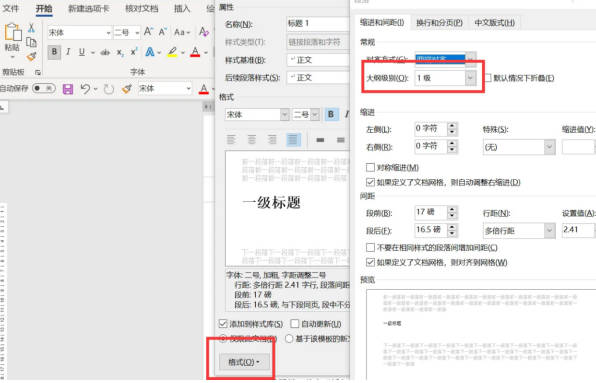
Task: Click the 格式(O) button
Action: tap(244, 362)
